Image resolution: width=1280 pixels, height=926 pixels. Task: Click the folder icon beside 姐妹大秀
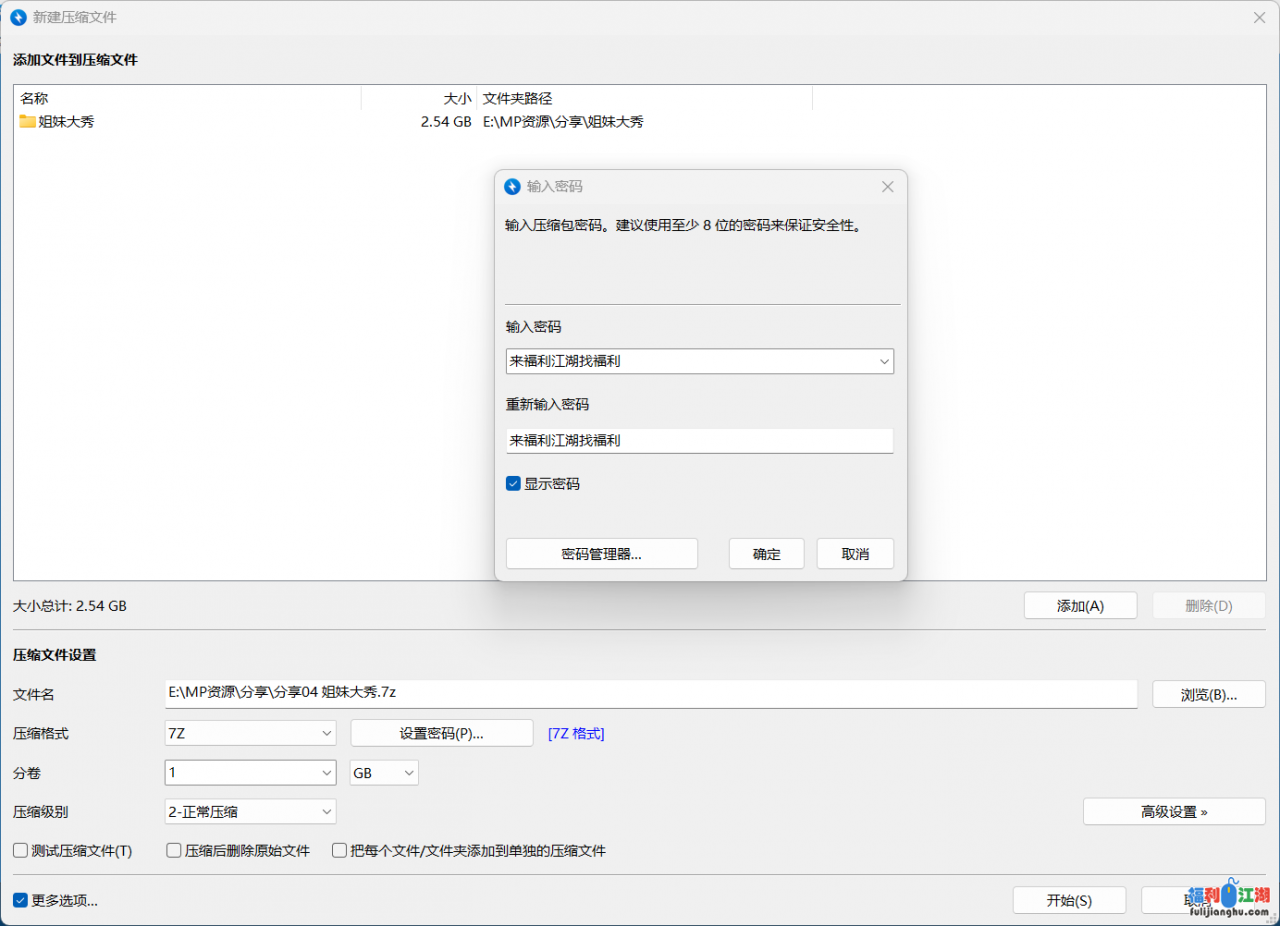point(27,122)
